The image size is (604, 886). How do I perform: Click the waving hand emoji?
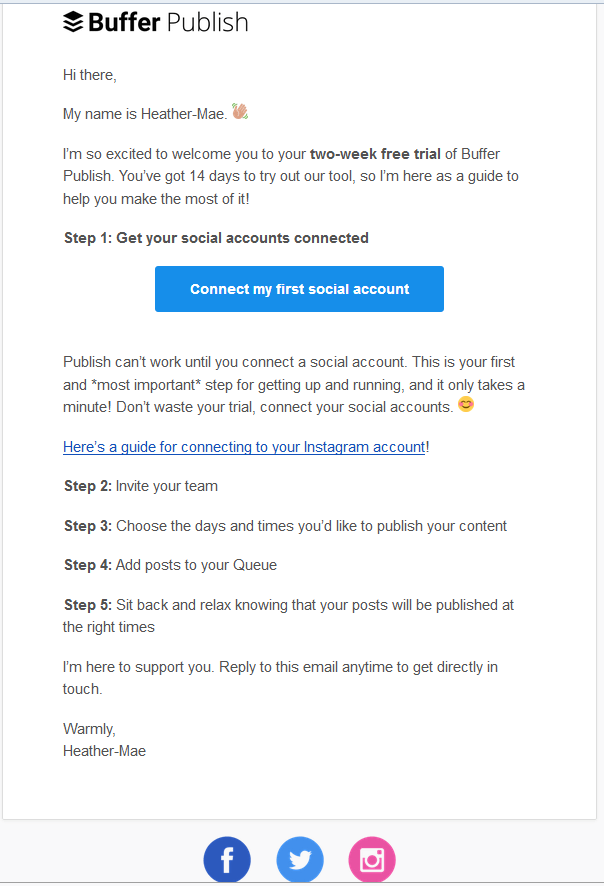(240, 111)
